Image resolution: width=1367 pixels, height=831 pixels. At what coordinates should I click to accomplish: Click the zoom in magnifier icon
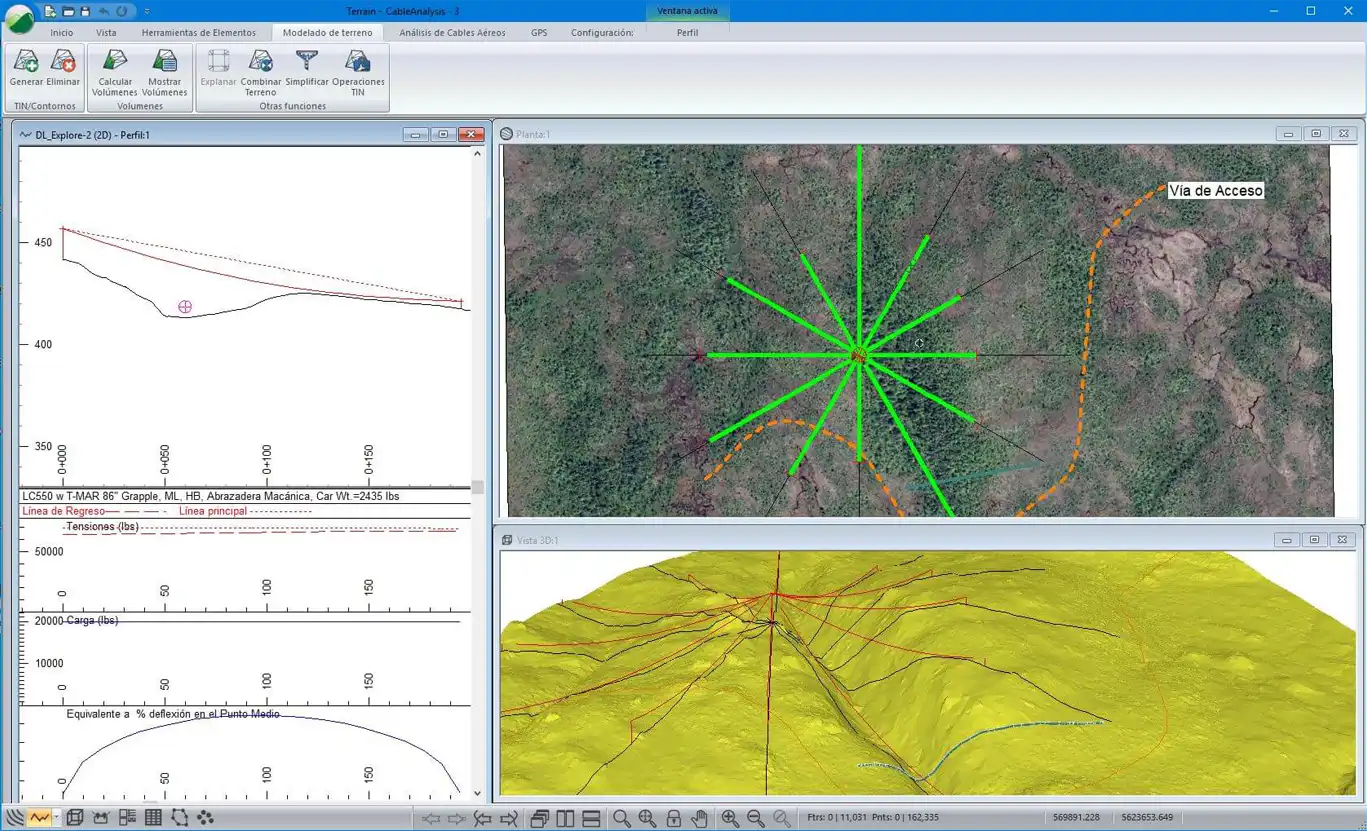point(730,818)
